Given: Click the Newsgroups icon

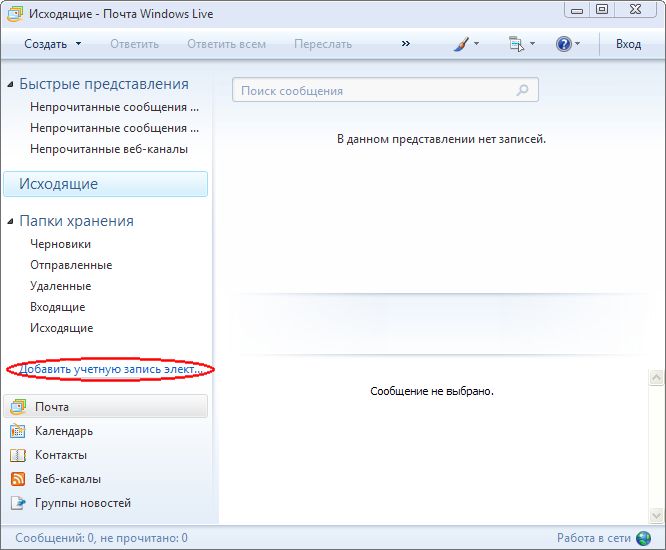Looking at the screenshot, I should click(x=18, y=503).
